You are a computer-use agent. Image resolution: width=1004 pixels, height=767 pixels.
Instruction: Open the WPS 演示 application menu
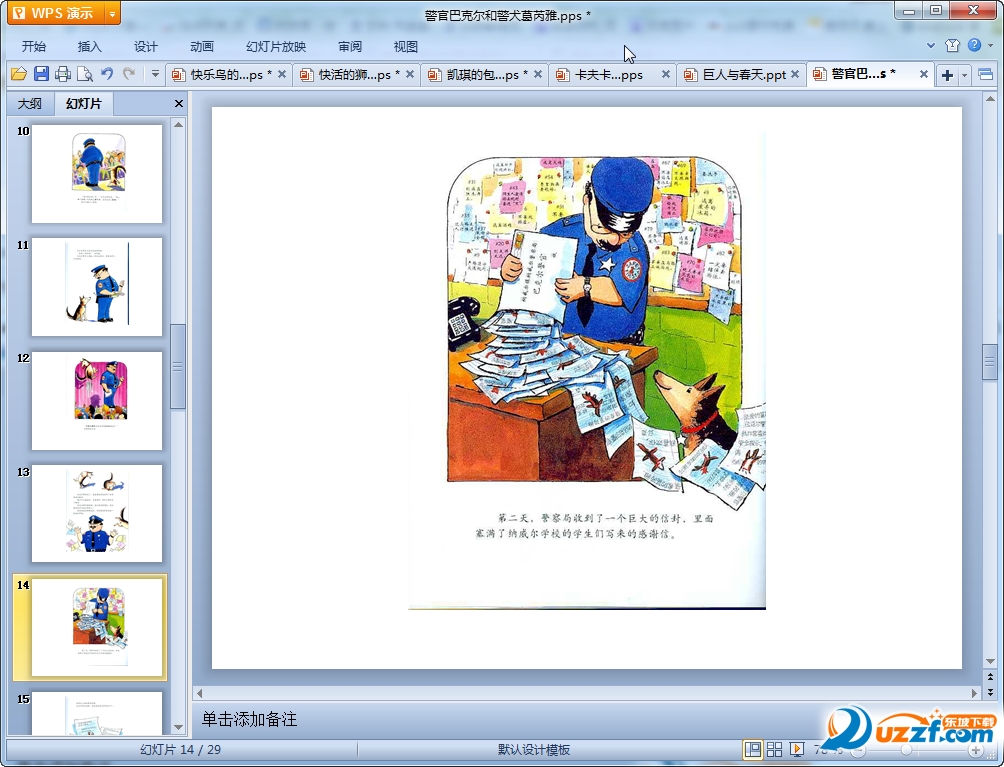click(x=55, y=13)
